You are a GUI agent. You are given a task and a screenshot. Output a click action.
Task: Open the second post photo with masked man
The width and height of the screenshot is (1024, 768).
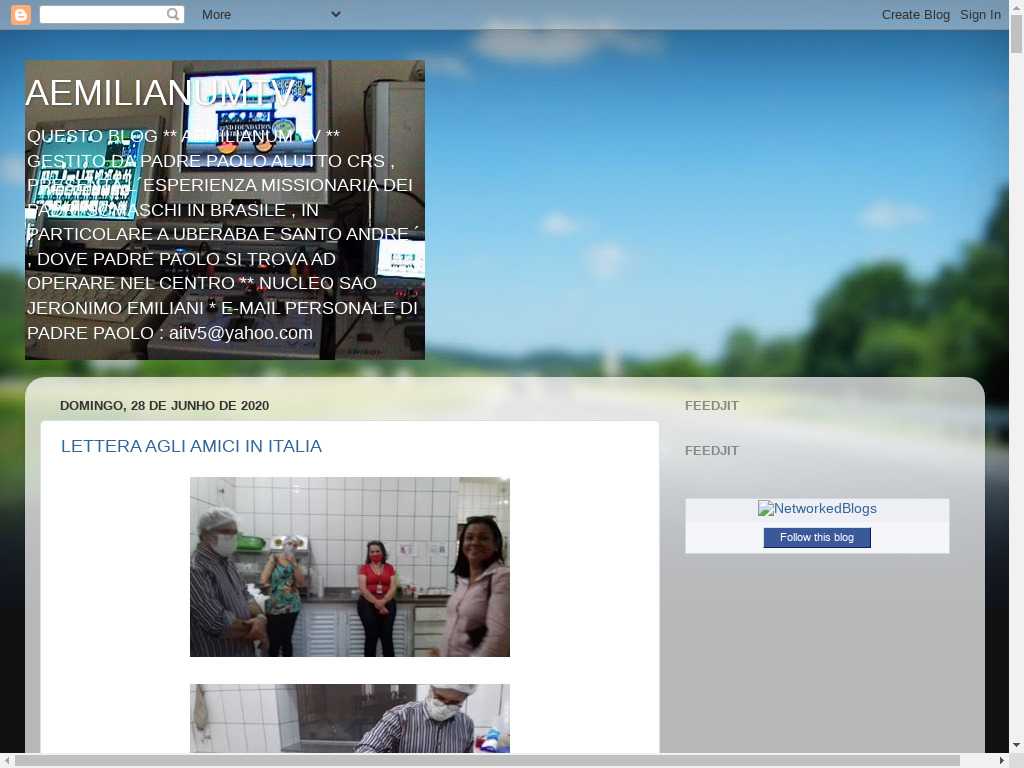[x=350, y=718]
